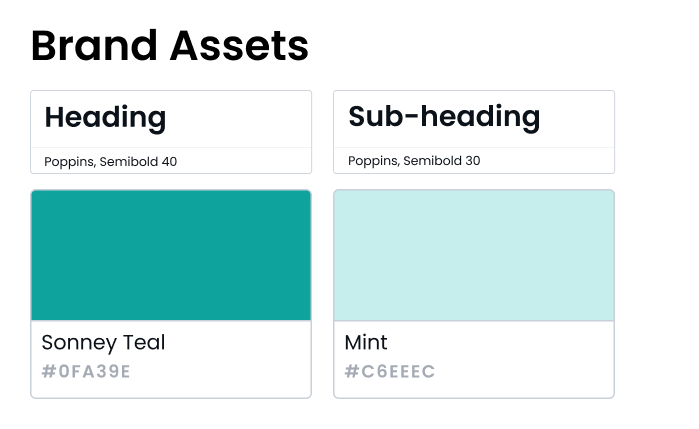699x429 pixels.
Task: Click the word Assets in the title
Action: (239, 46)
